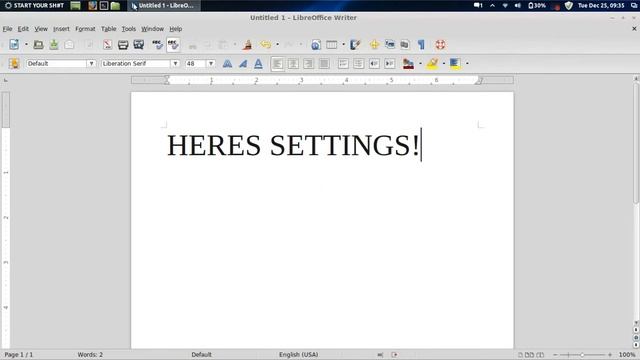This screenshot has width=640, height=360.
Task: Run Spelling and Grammar check
Action: coord(157,44)
